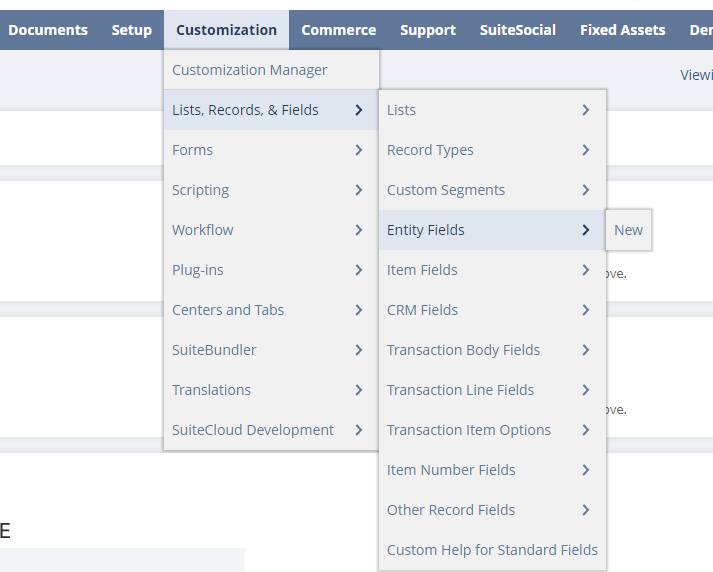Open the Fixed Assets tab
The image size is (713, 572).
point(623,30)
